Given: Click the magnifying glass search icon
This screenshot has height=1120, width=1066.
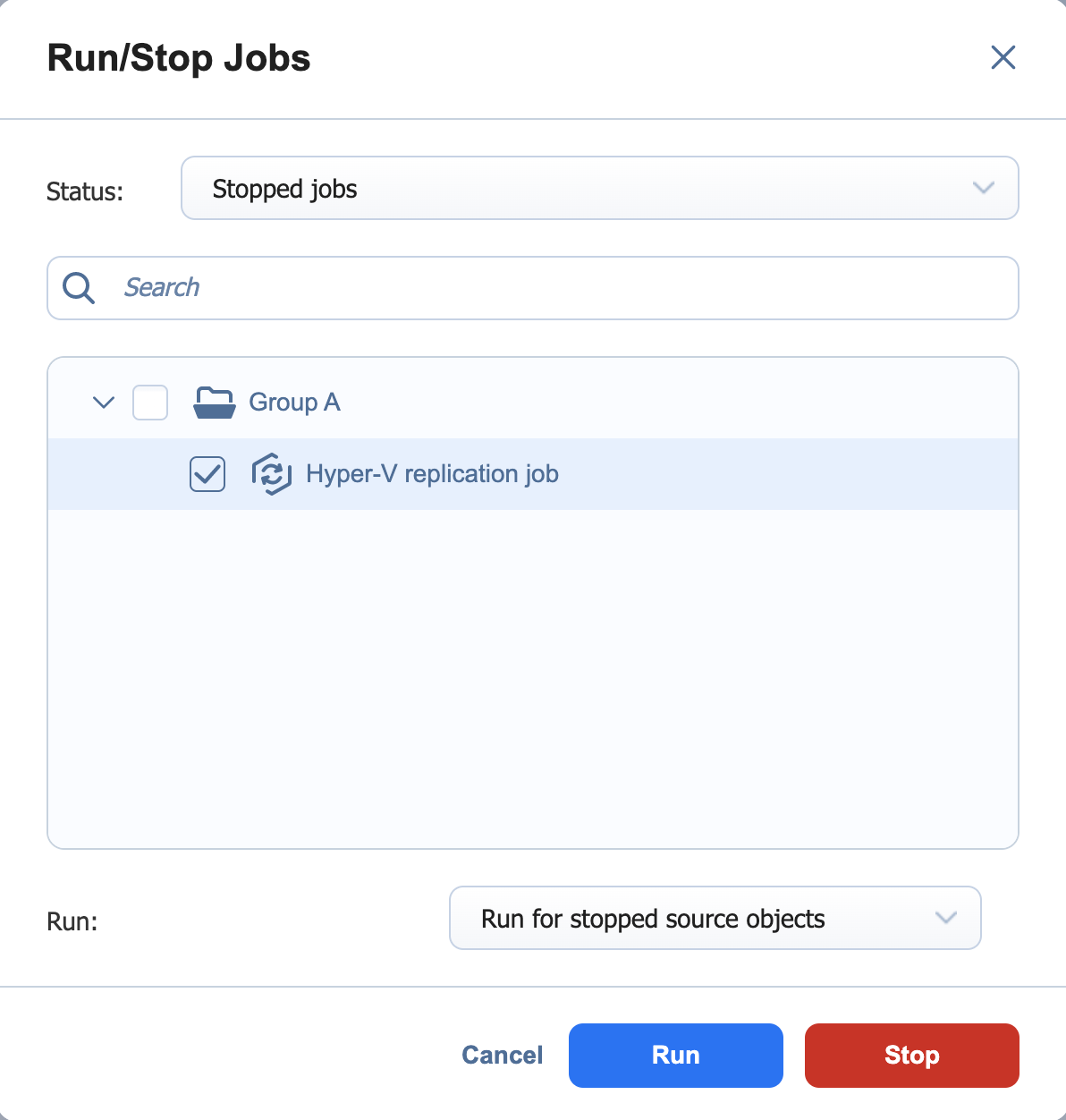Looking at the screenshot, I should 79,288.
